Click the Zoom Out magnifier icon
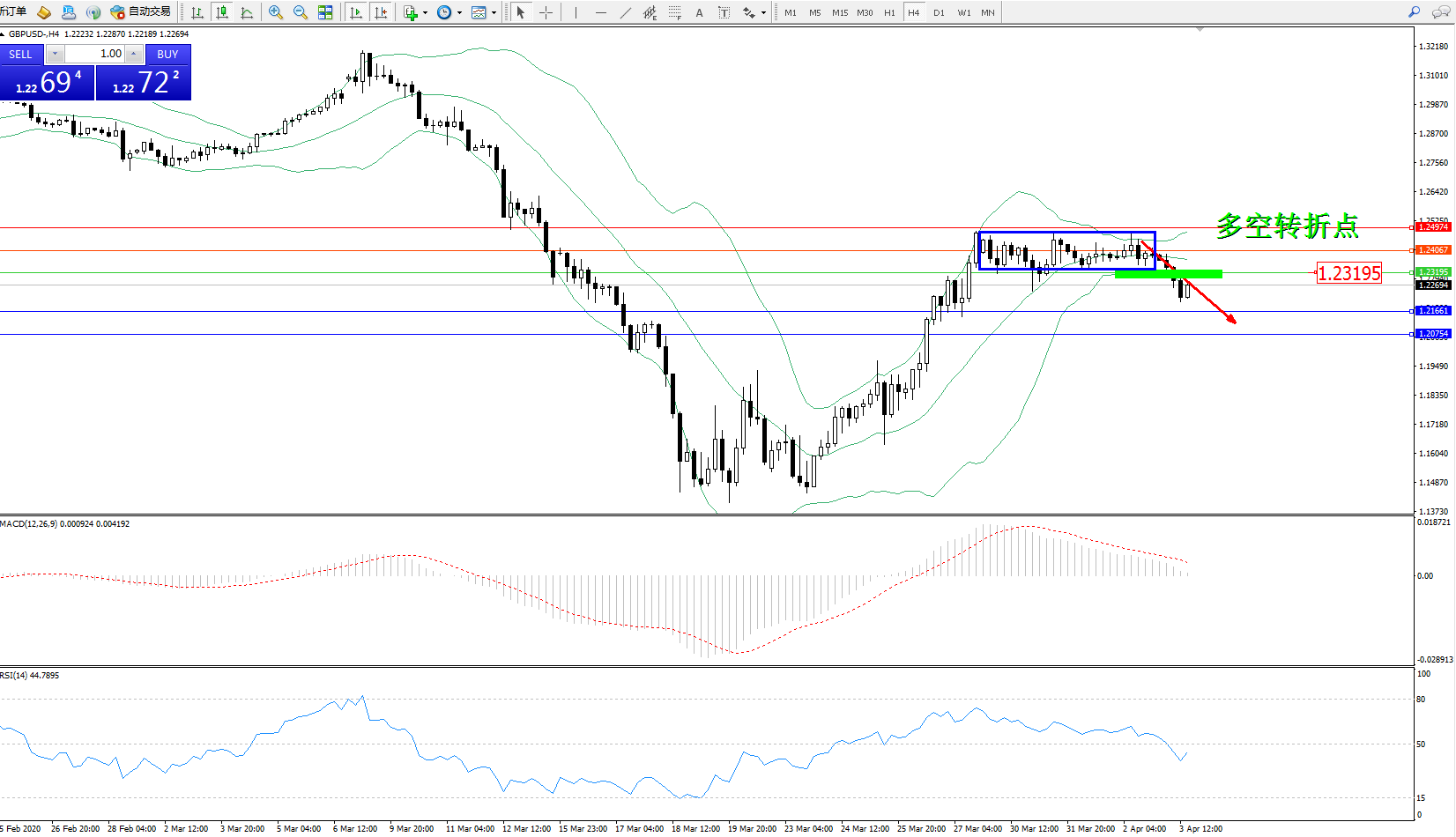Screen dimensions: 1456x837 pos(301,12)
